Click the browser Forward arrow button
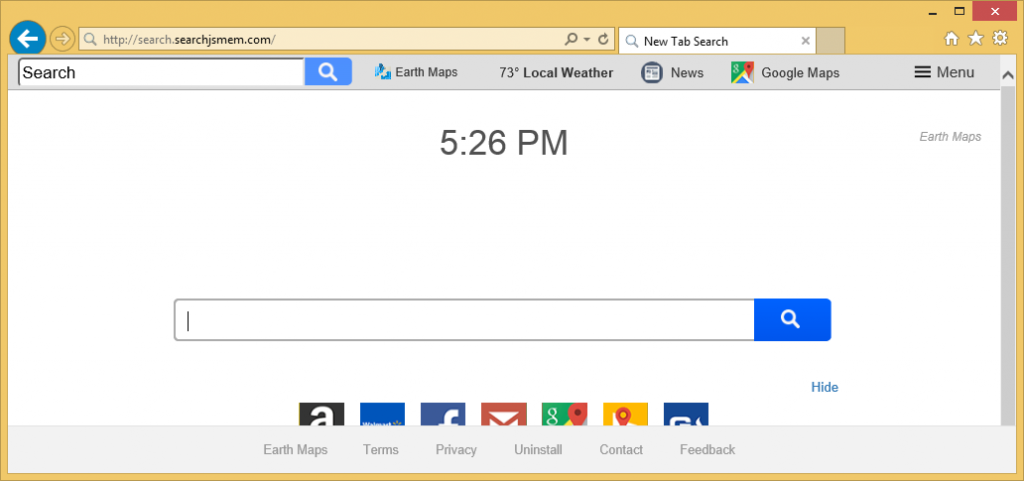Screen dimensions: 1024x481 62,40
